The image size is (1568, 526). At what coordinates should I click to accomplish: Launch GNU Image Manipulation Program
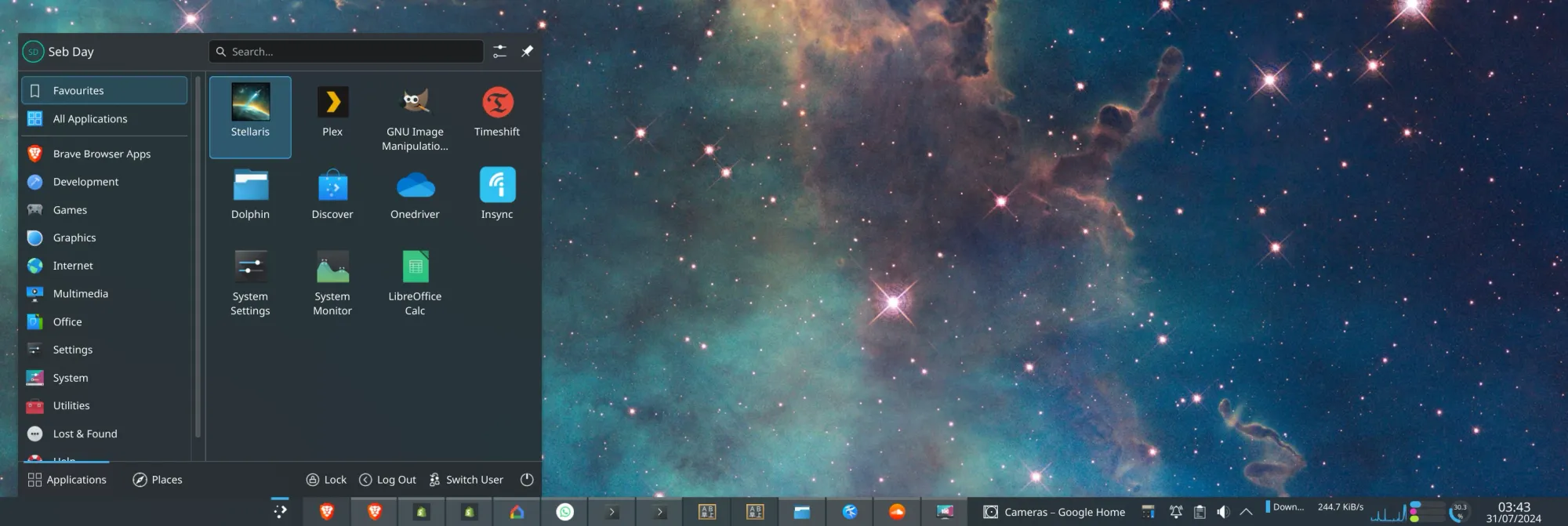(415, 116)
